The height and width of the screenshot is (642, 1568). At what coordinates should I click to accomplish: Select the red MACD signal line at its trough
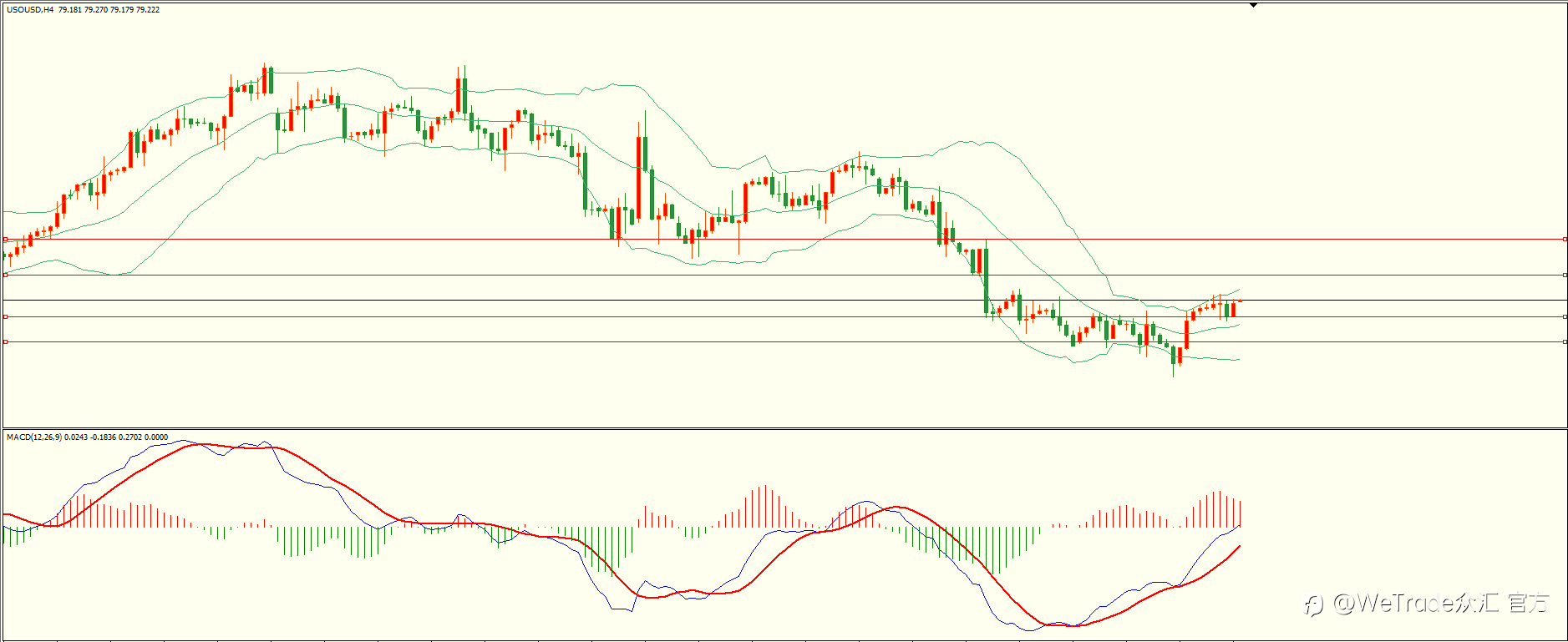(1054, 624)
